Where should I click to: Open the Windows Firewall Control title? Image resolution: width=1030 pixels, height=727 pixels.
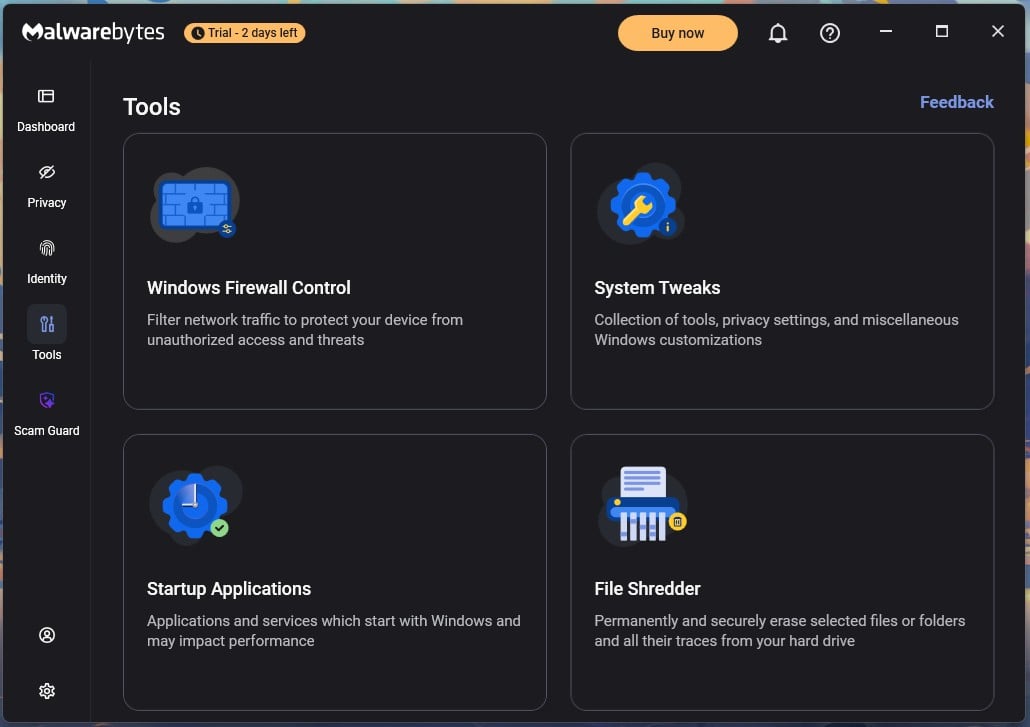[x=248, y=288]
